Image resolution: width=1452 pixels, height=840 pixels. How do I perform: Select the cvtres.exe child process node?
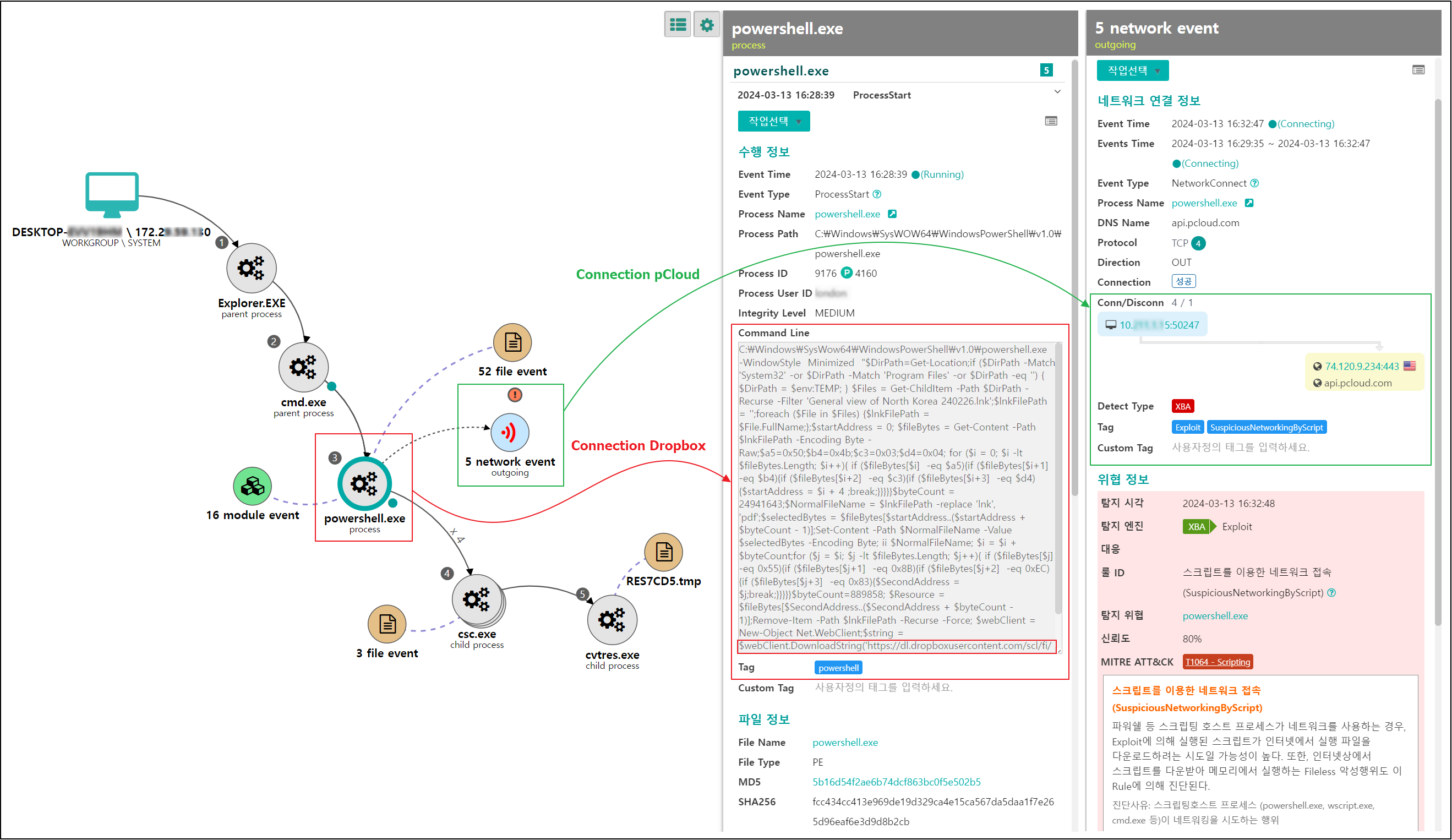(612, 620)
